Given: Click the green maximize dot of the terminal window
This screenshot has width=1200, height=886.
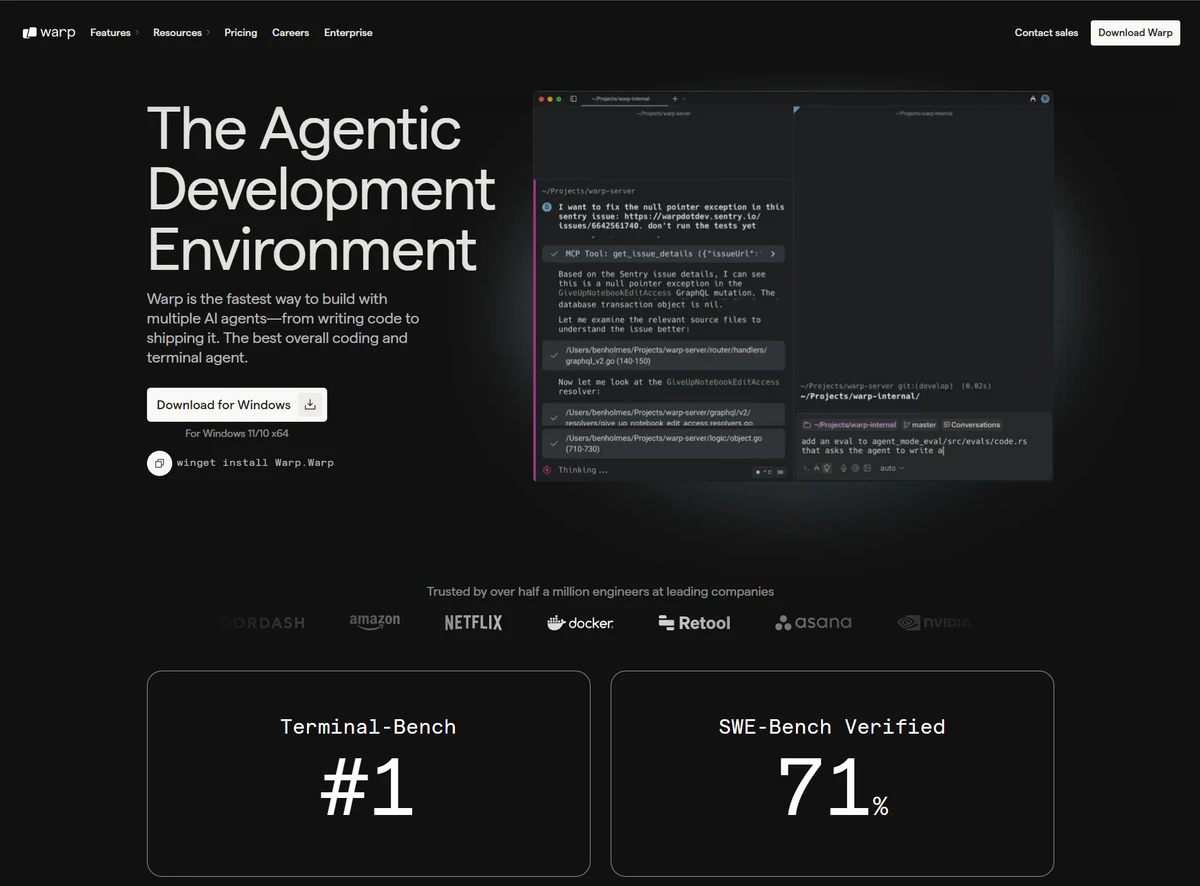Looking at the screenshot, I should pyautogui.click(x=558, y=99).
